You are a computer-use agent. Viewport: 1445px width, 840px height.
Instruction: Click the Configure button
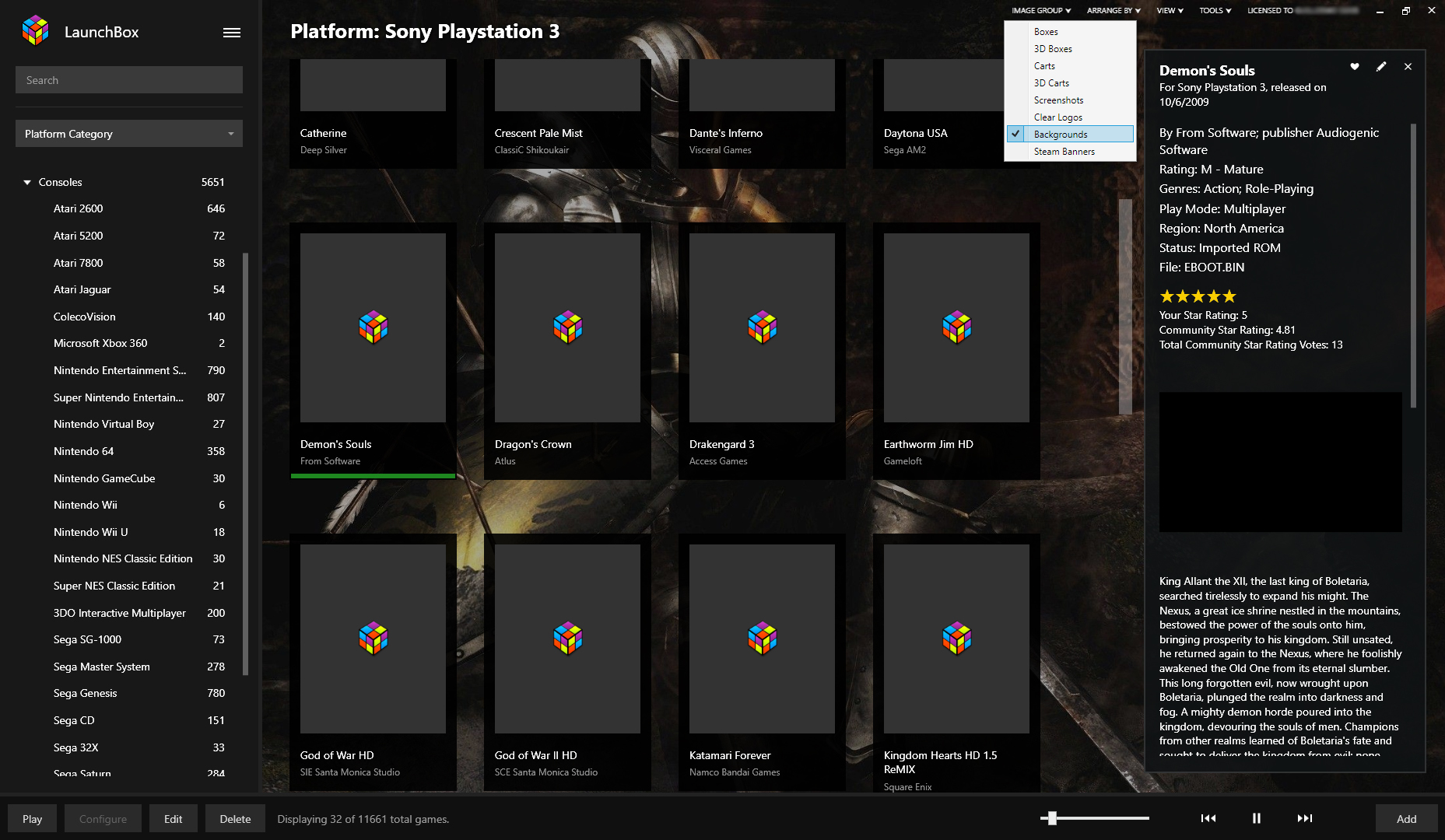point(103,819)
